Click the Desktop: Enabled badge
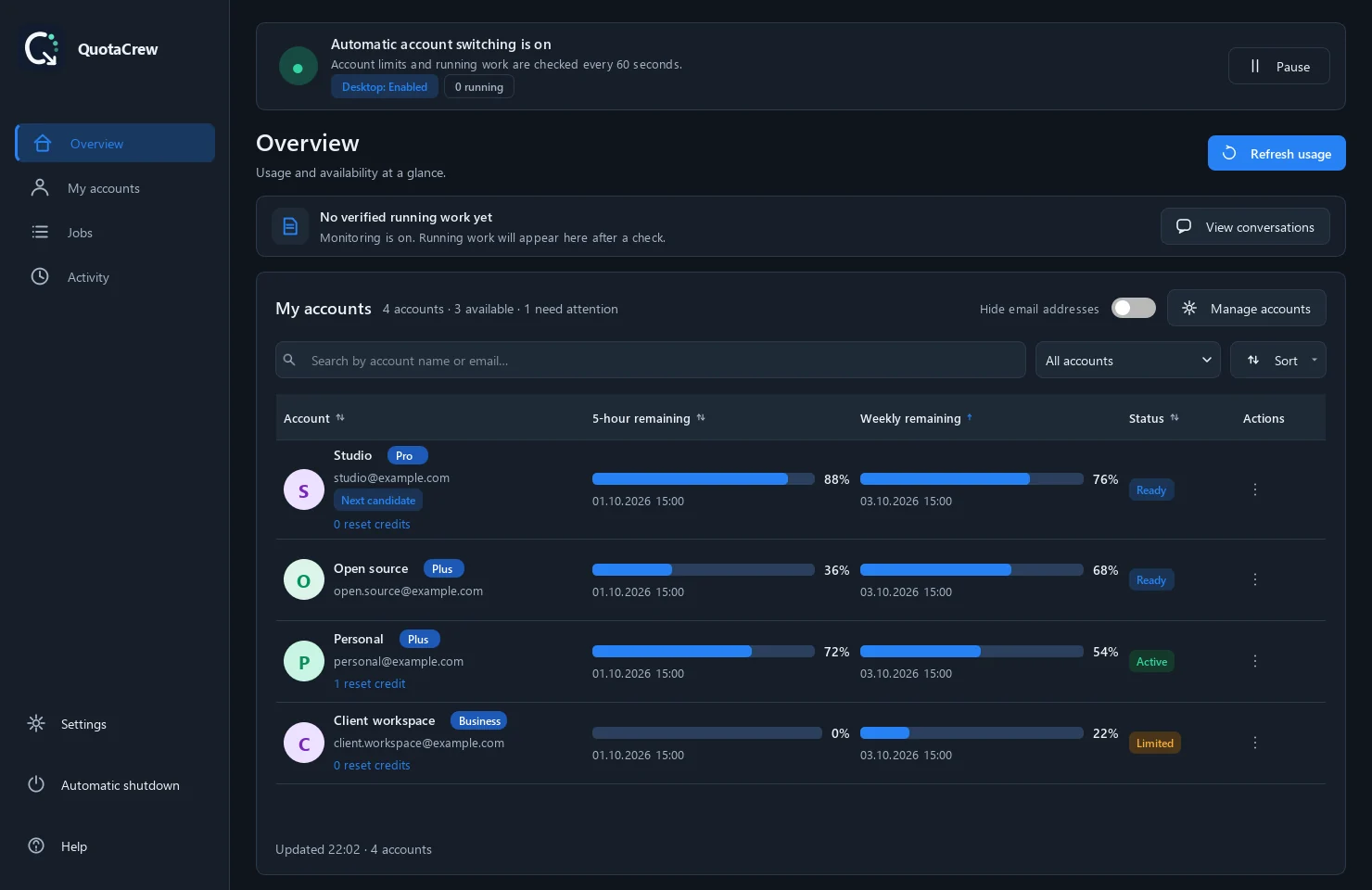 tap(385, 87)
